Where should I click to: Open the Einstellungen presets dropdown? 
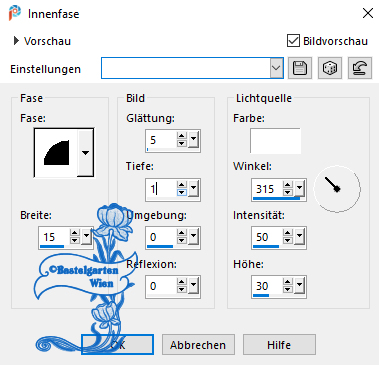coord(276,68)
